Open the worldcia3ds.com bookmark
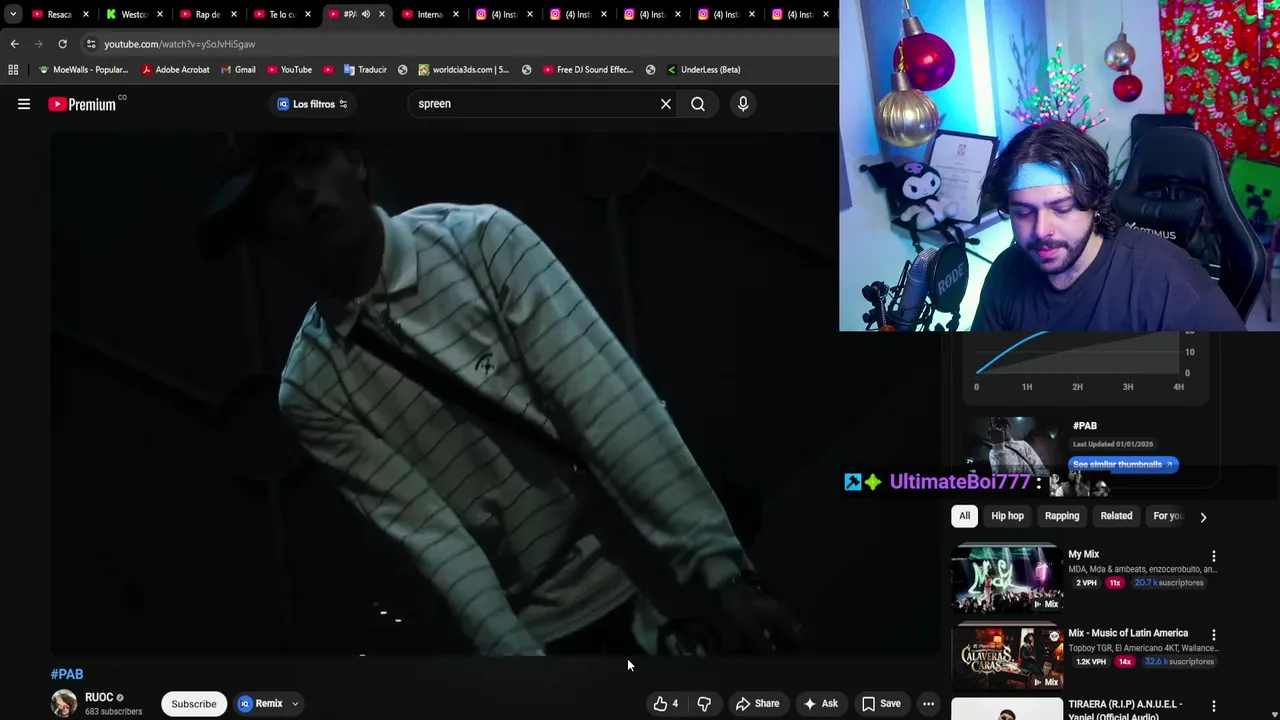 point(464,70)
